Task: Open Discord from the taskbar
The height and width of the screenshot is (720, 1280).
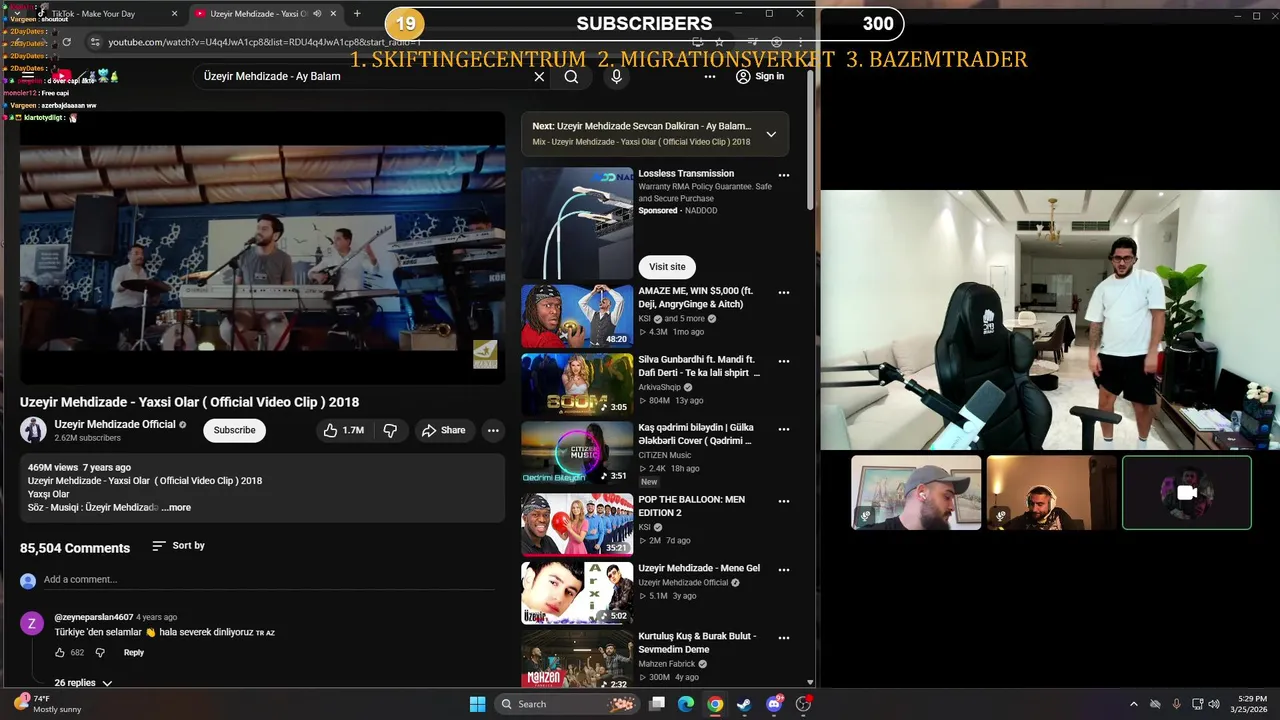Action: pos(774,704)
